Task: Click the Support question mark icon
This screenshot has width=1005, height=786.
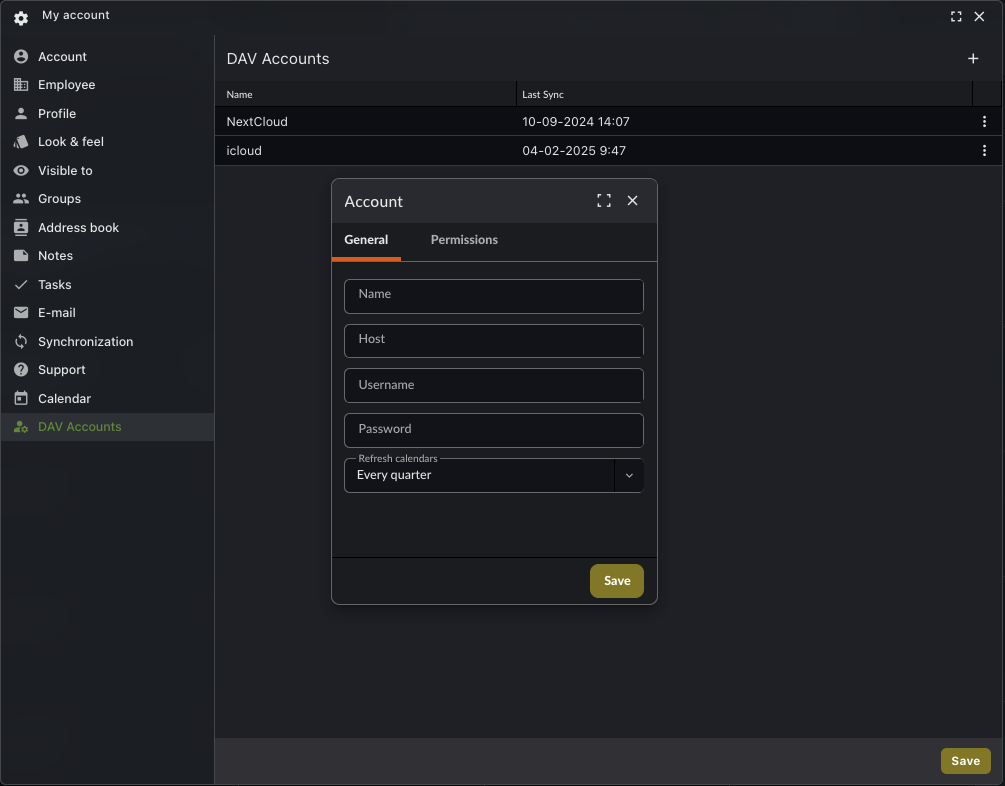Action: pos(21,370)
